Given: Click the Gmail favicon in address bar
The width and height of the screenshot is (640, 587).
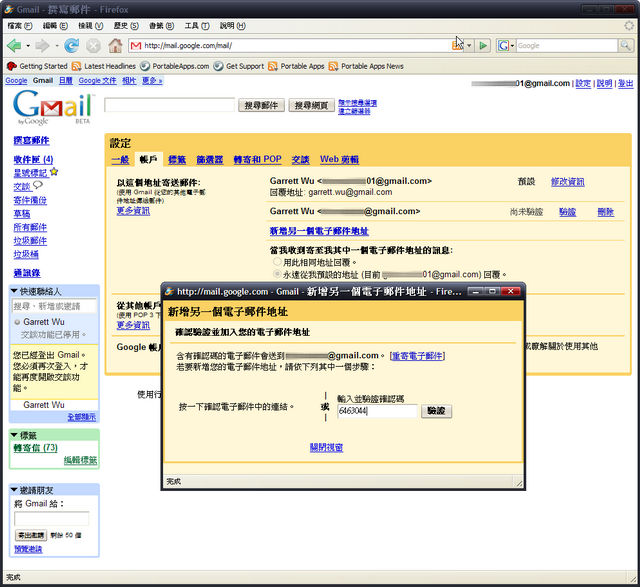Looking at the screenshot, I should pos(136,46).
